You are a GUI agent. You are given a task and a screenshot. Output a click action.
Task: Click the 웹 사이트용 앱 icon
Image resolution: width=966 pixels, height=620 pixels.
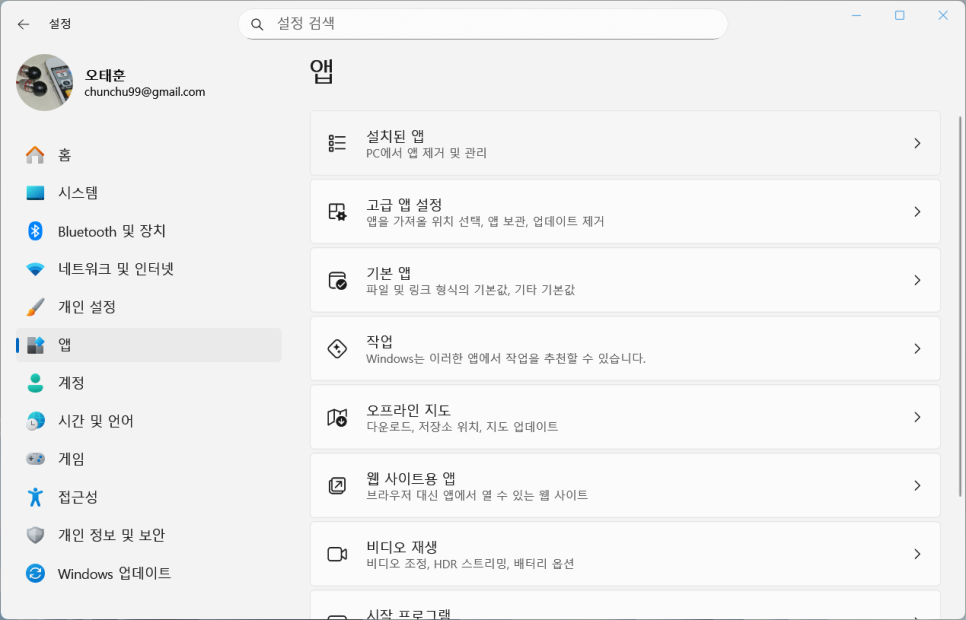[x=337, y=486]
